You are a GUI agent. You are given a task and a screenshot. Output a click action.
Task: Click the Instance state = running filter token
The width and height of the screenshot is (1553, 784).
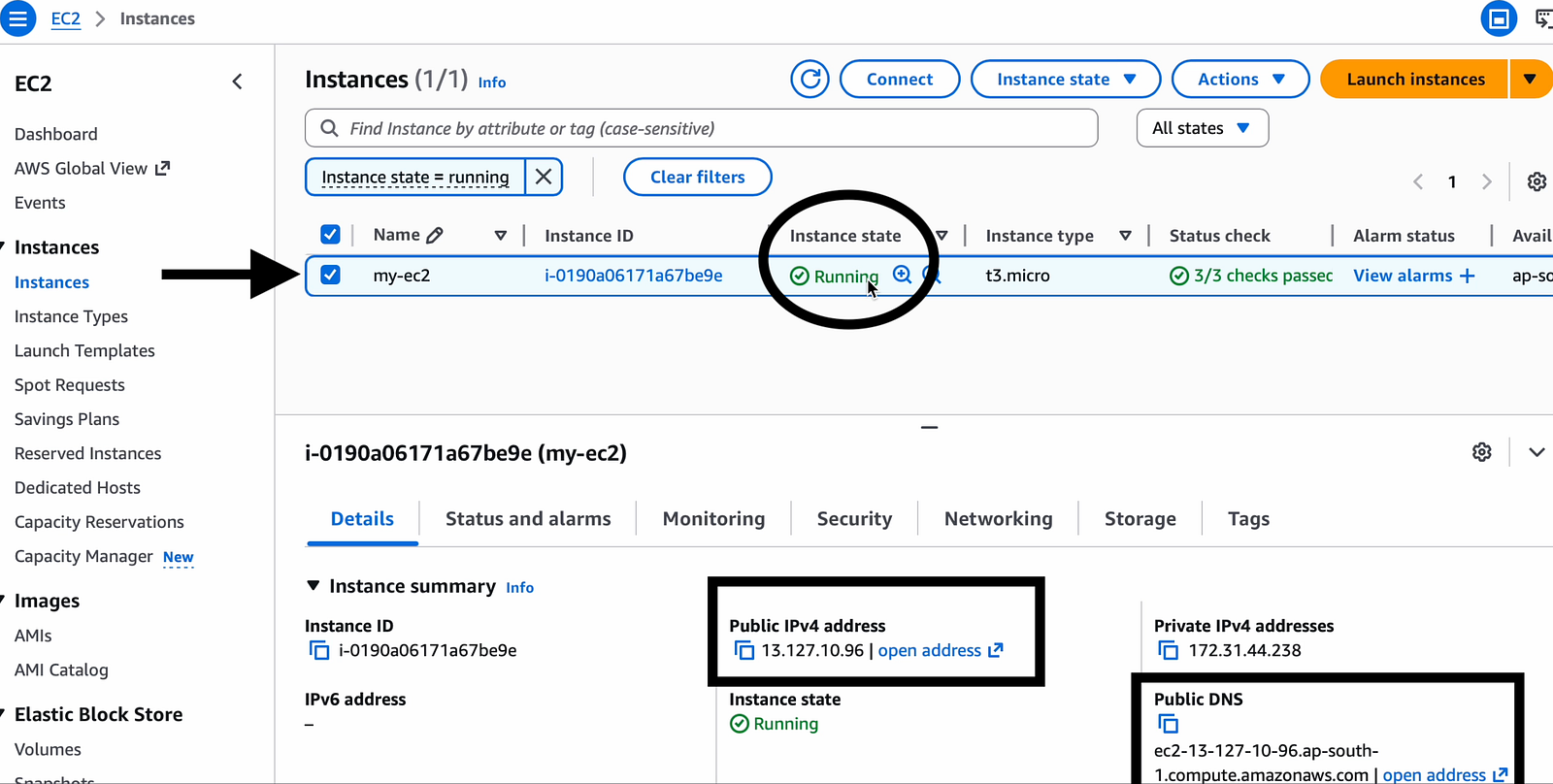[415, 177]
